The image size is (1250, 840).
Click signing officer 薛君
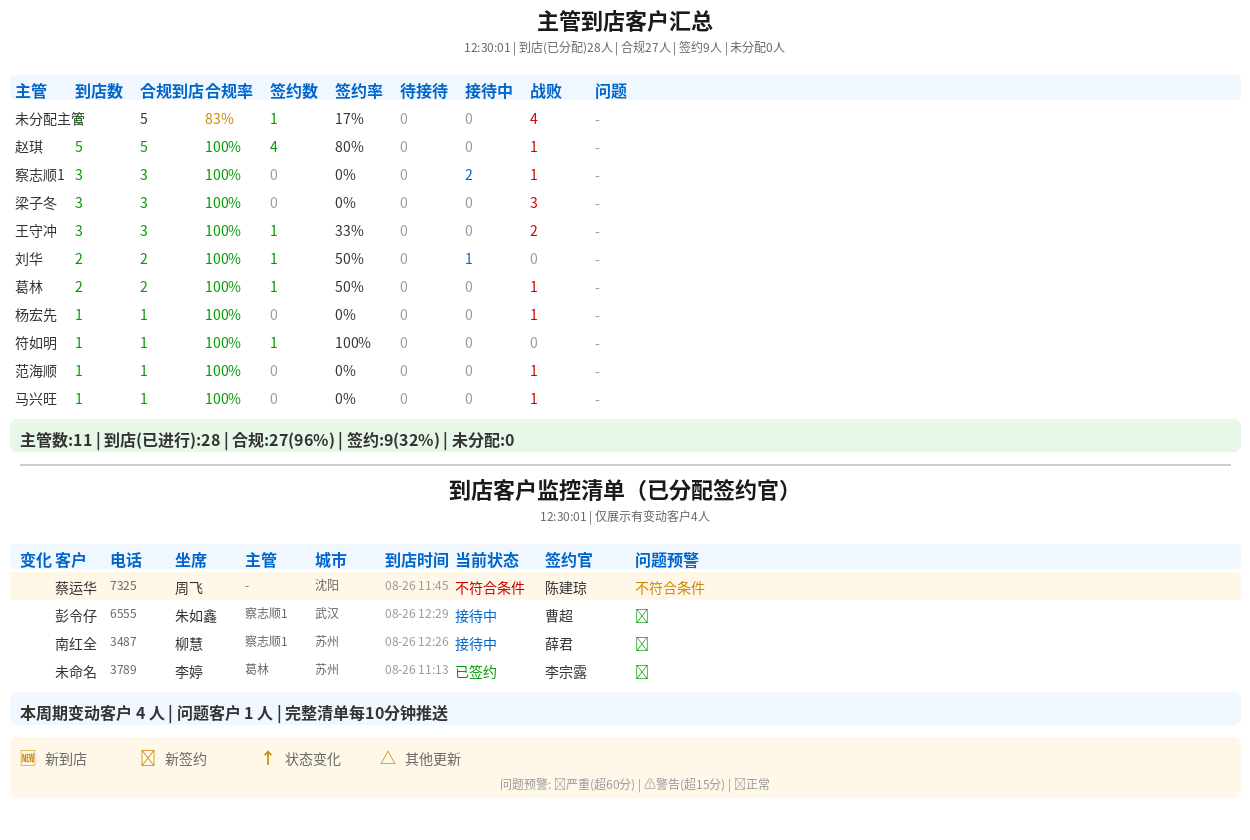[x=559, y=644]
